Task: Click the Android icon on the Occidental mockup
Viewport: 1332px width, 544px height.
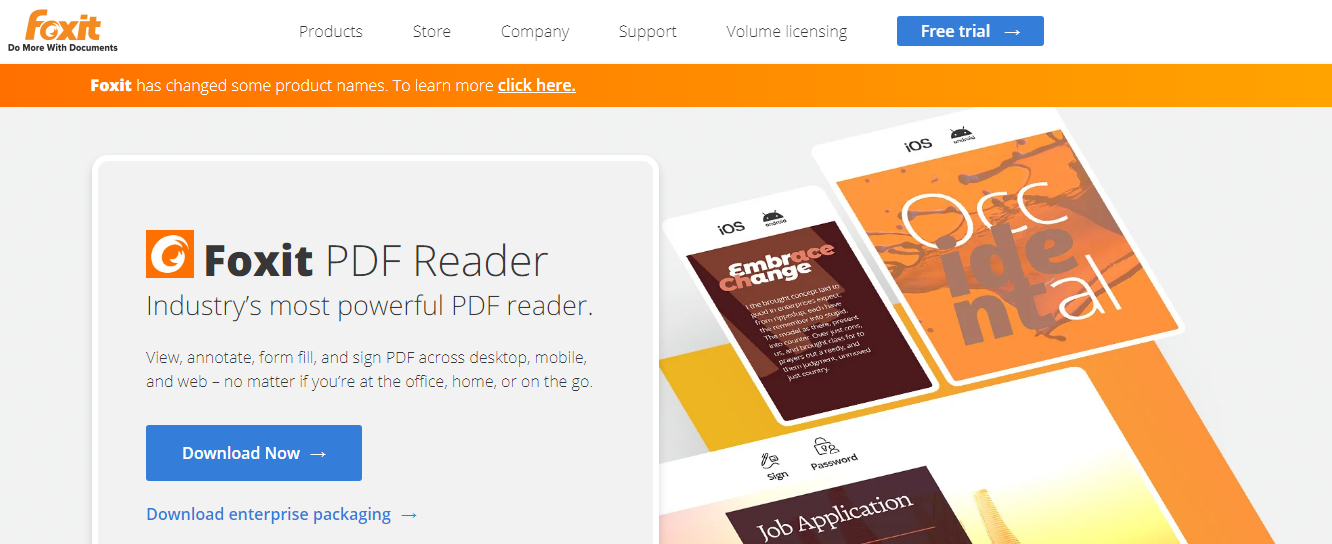Action: [x=960, y=135]
